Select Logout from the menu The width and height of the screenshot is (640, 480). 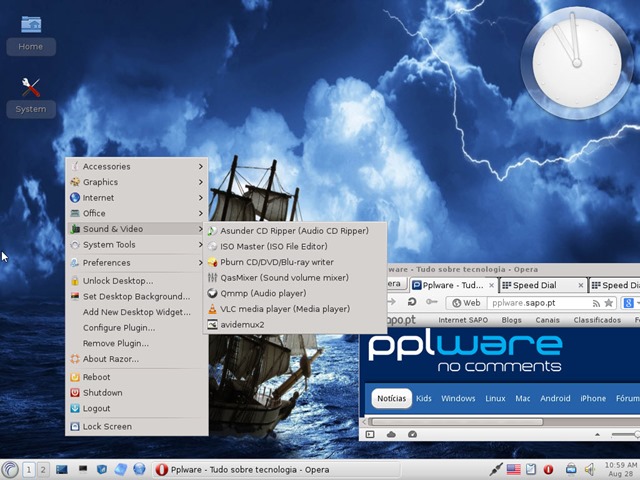[137, 409]
